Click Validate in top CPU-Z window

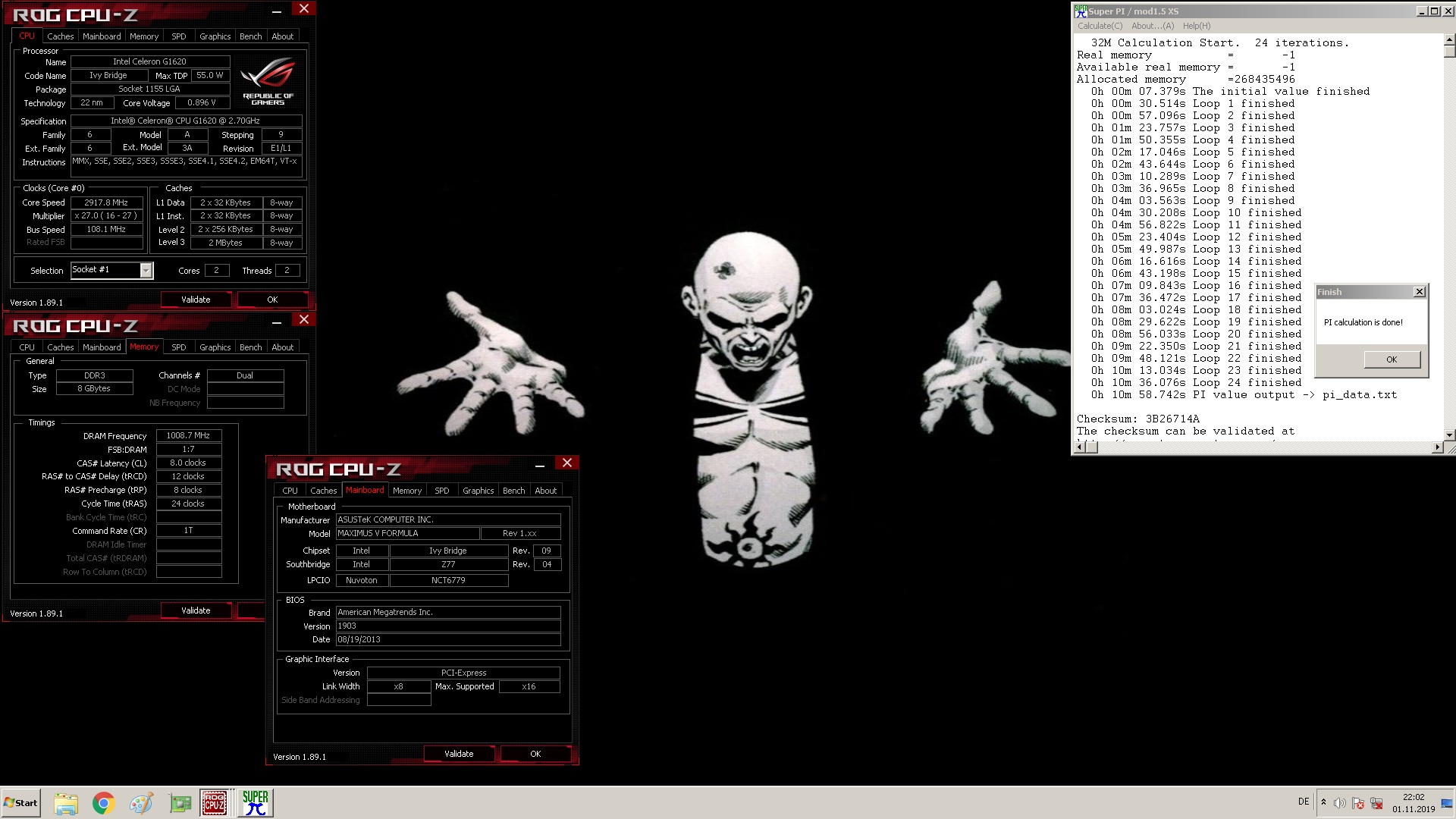tap(196, 300)
